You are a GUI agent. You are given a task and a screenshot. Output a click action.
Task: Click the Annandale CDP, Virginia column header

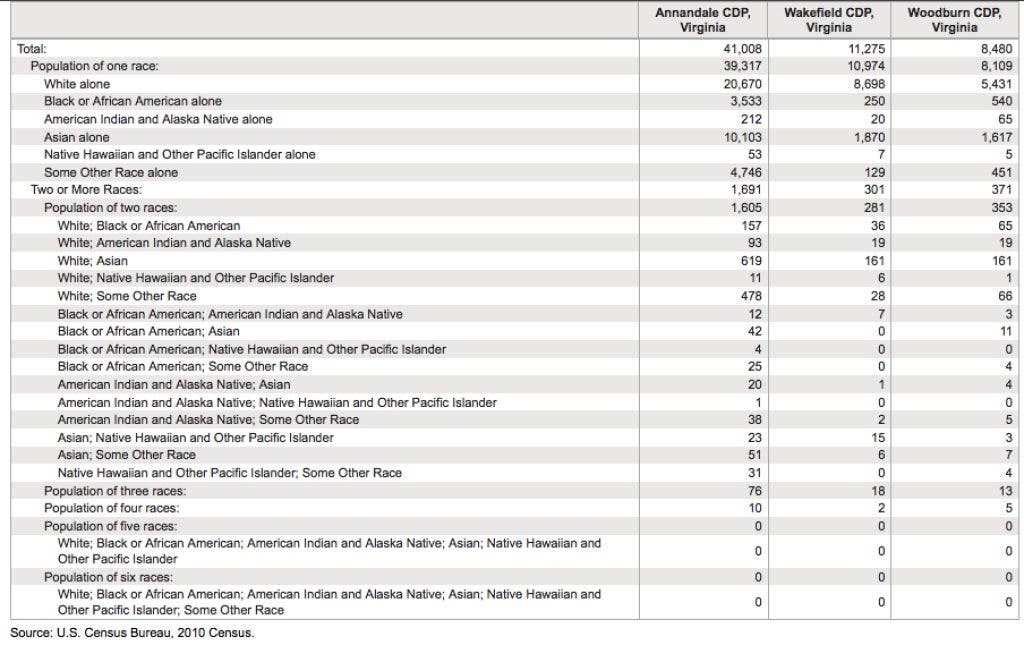(703, 20)
